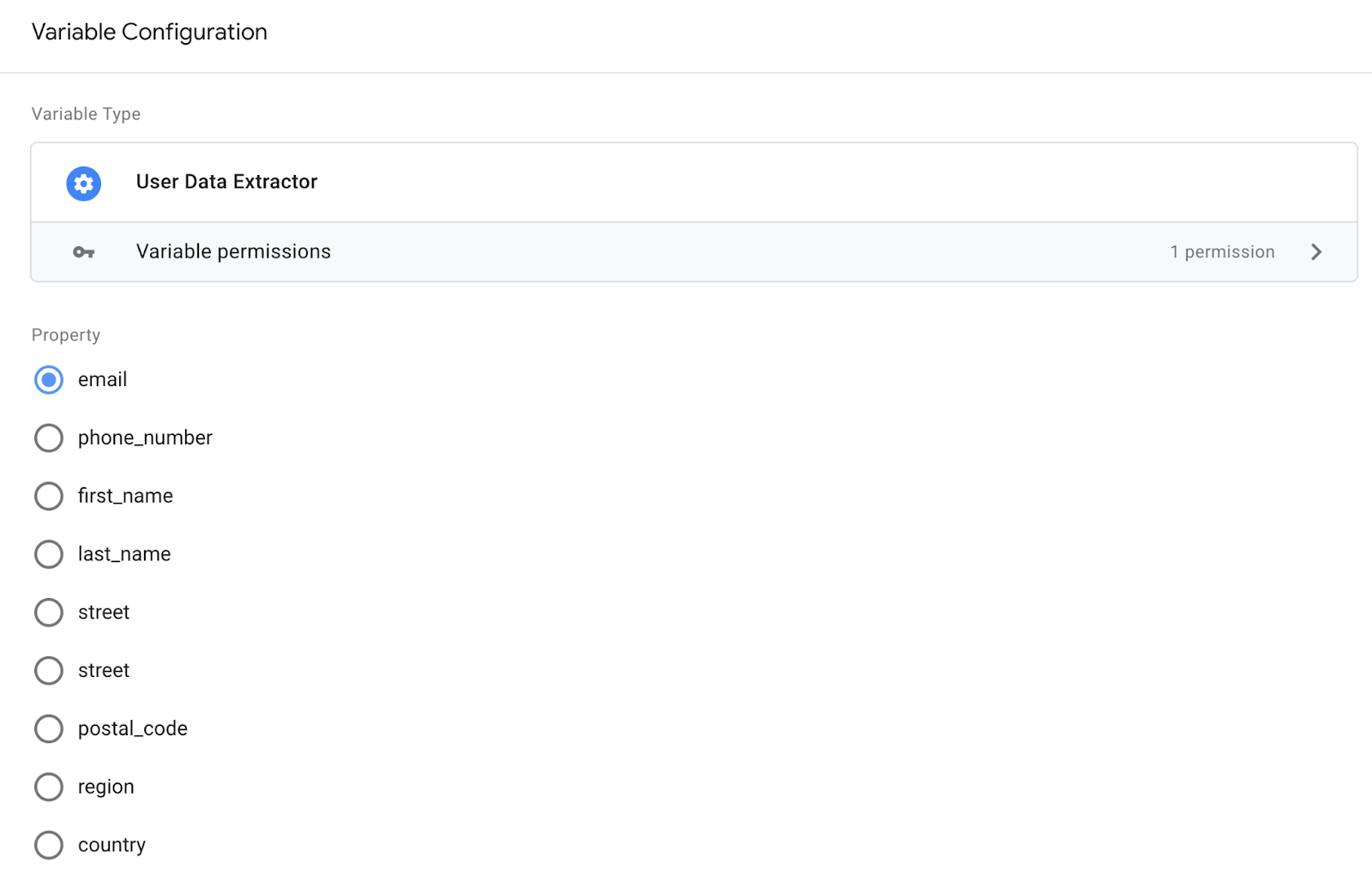Click the chevron beside 1 permission
Image resolution: width=1372 pixels, height=870 pixels.
click(x=1317, y=251)
